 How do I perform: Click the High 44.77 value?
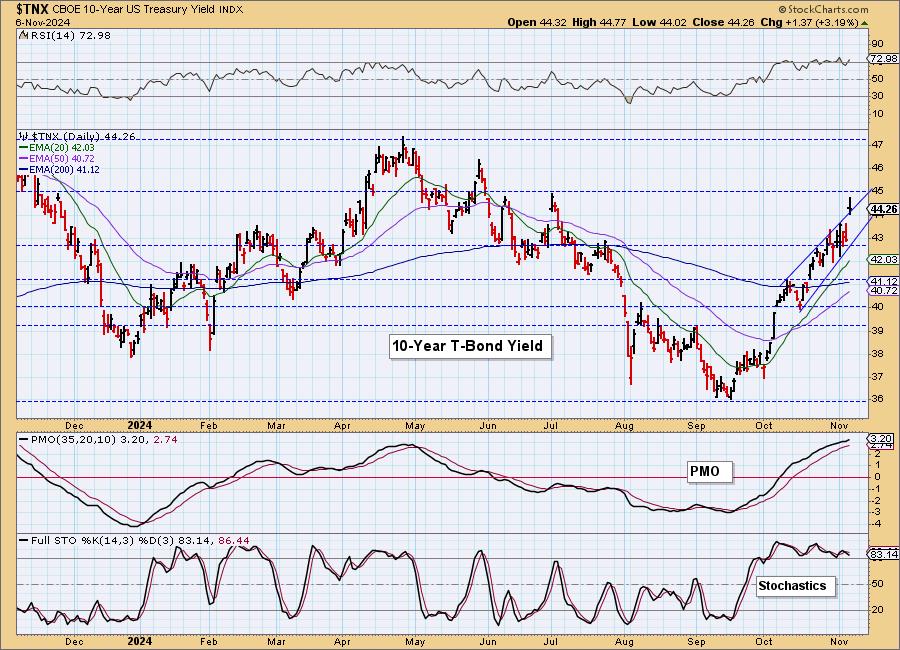pyautogui.click(x=599, y=22)
